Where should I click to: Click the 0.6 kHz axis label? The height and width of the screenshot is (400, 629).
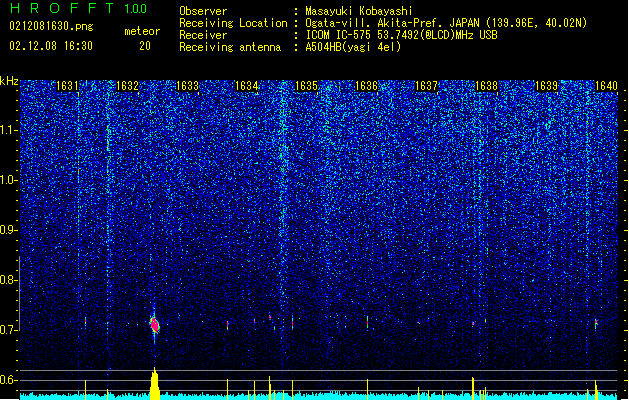point(9,380)
